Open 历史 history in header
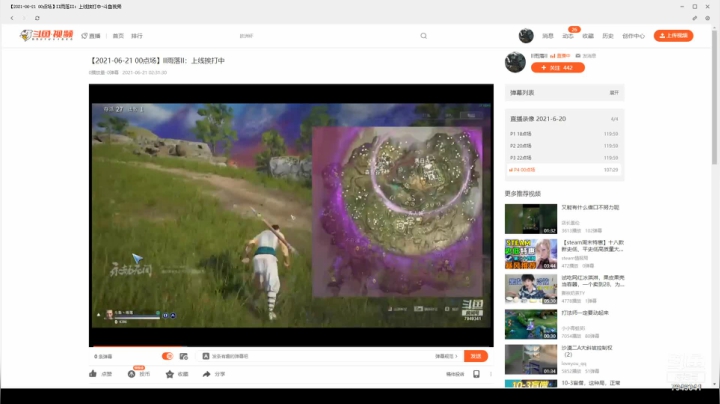The width and height of the screenshot is (720, 404). (608, 36)
